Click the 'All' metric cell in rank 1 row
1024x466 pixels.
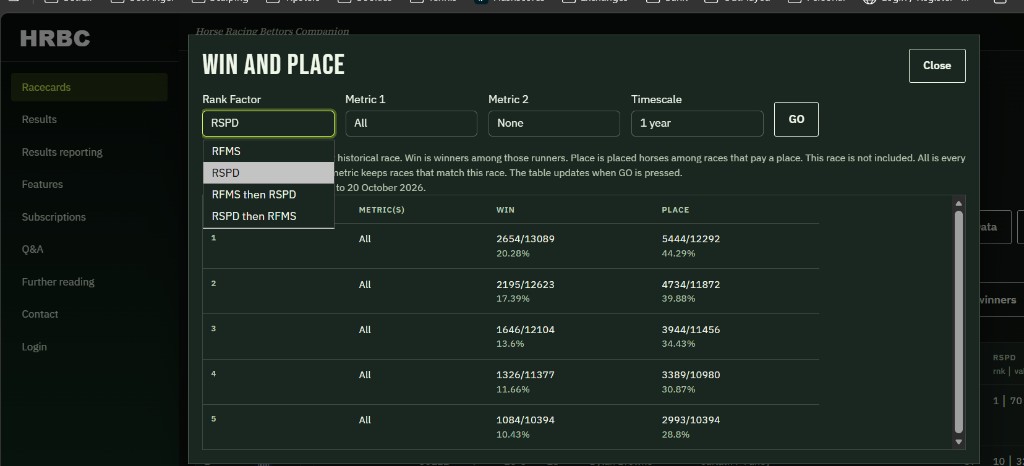pyautogui.click(x=364, y=239)
